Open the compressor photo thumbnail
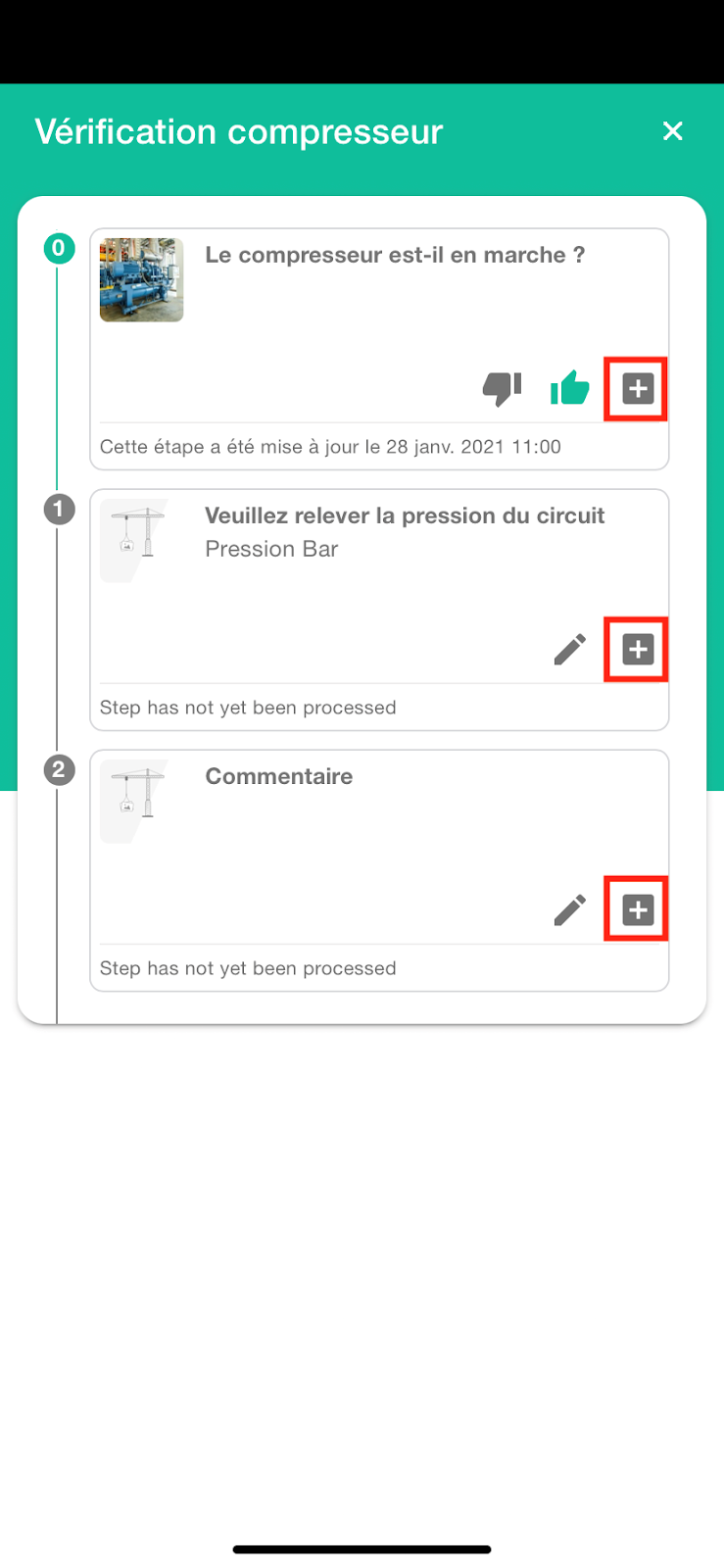Image resolution: width=724 pixels, height=1568 pixels. tap(141, 279)
